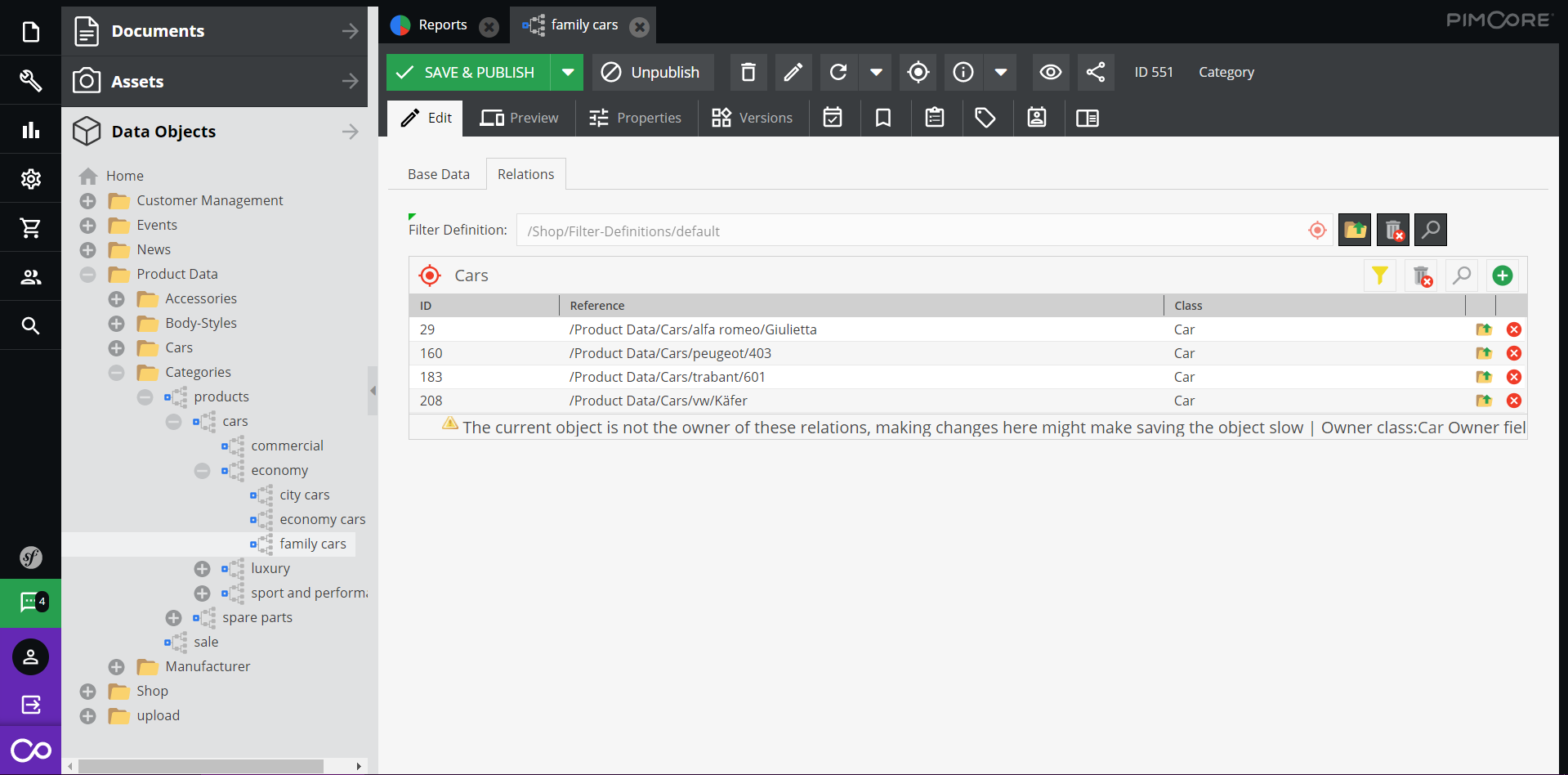Collapse the economy category node
The height and width of the screenshot is (775, 1568).
coord(203,471)
